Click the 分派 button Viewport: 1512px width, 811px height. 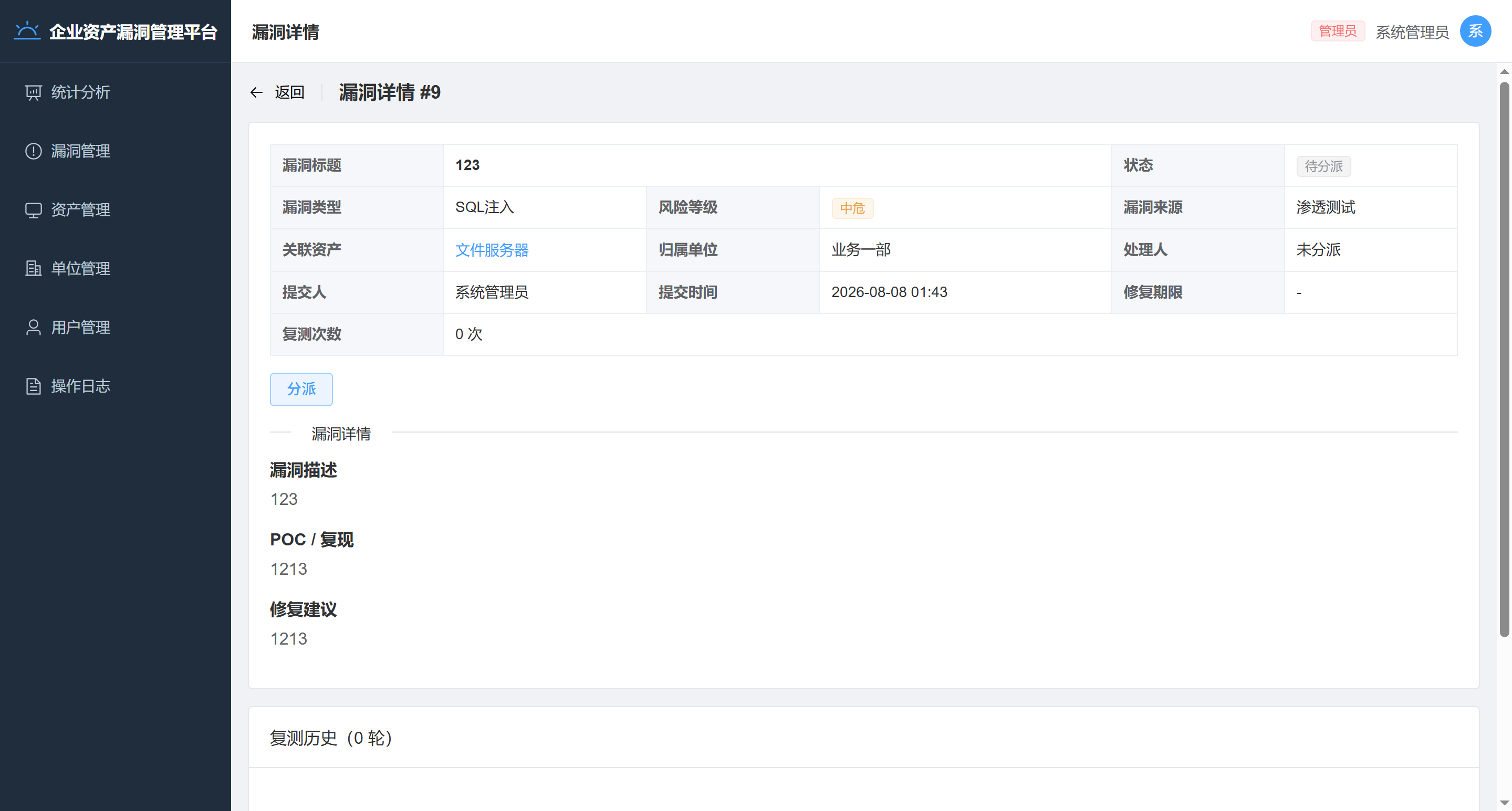tap(301, 389)
